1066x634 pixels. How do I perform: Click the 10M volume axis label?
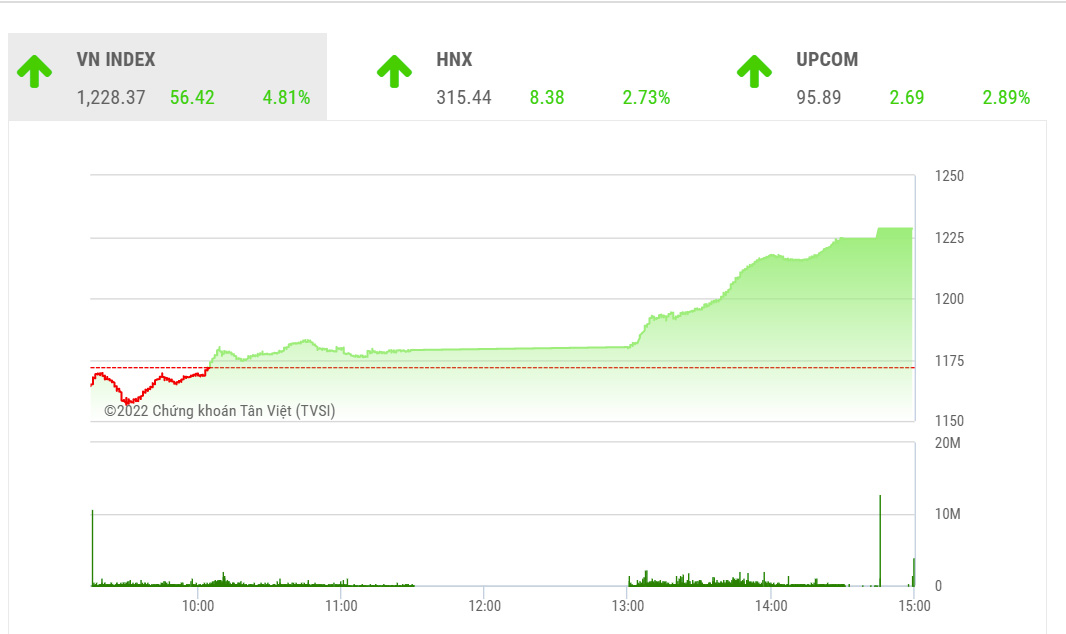[x=948, y=514]
